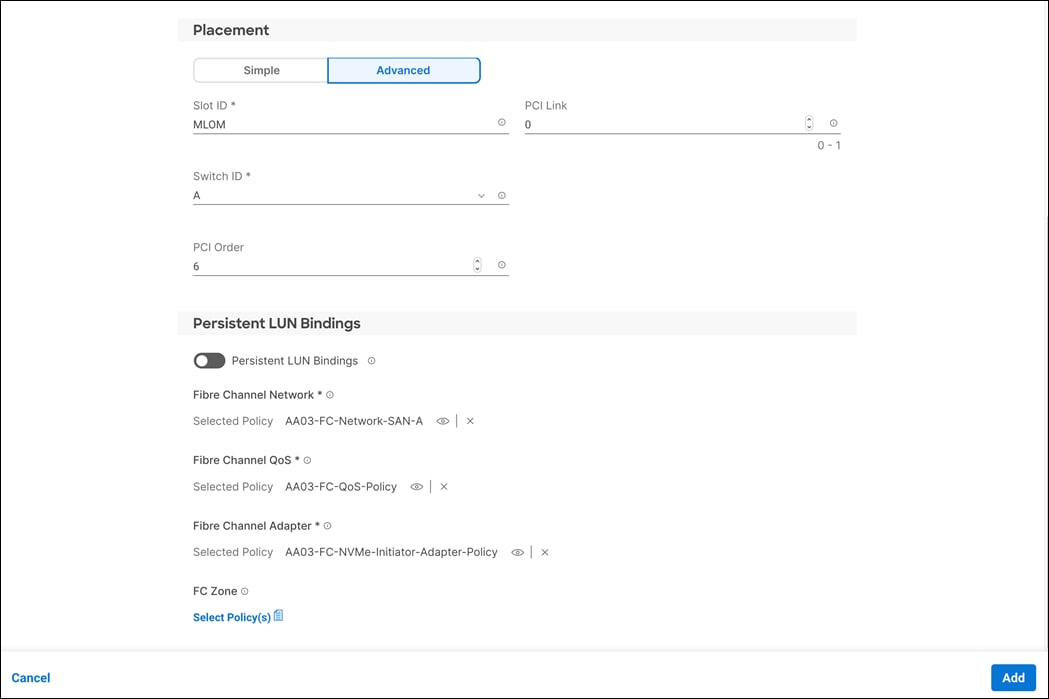
Task: Cancel the placement configuration
Action: (31, 677)
